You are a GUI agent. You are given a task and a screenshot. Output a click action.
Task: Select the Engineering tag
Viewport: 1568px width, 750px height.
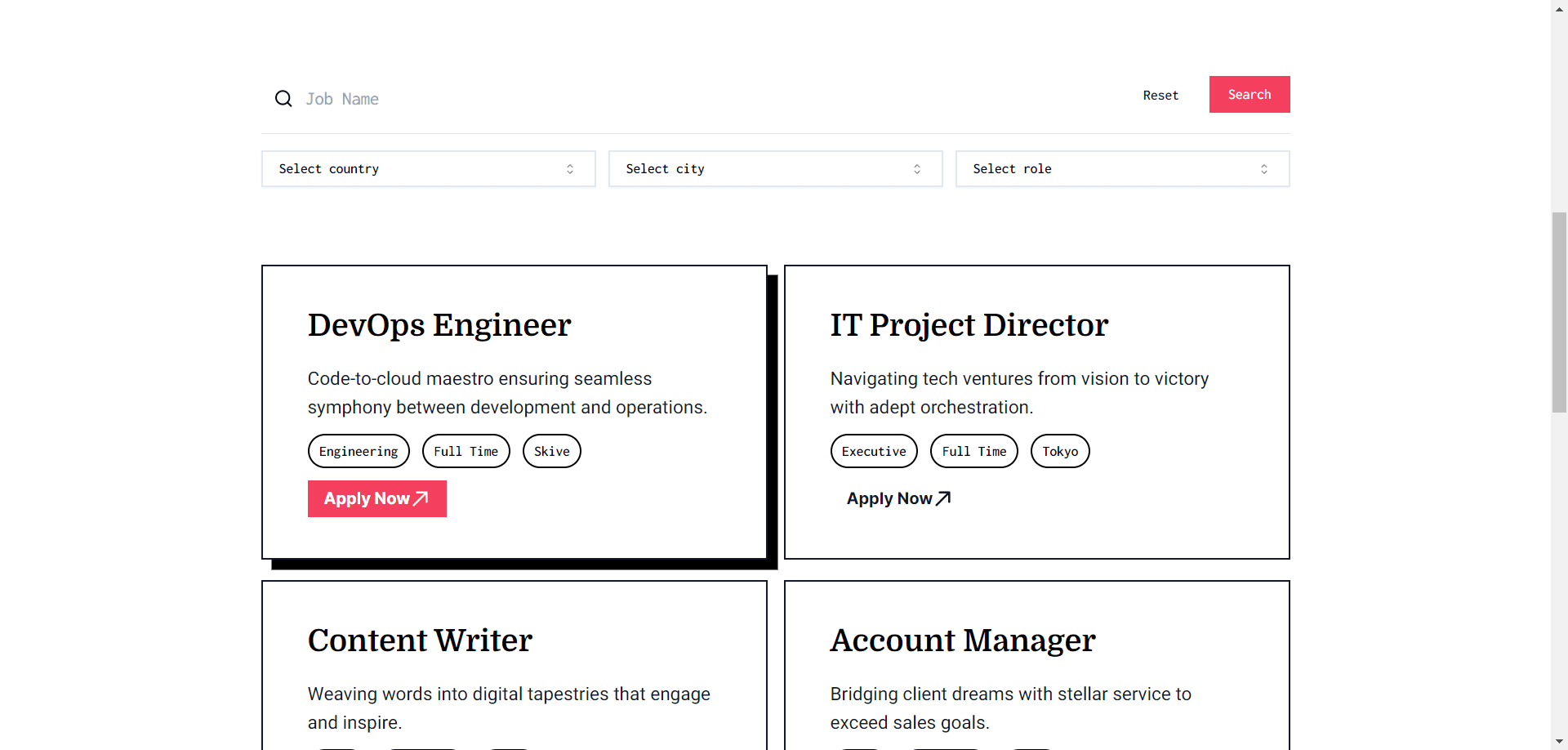tap(359, 451)
